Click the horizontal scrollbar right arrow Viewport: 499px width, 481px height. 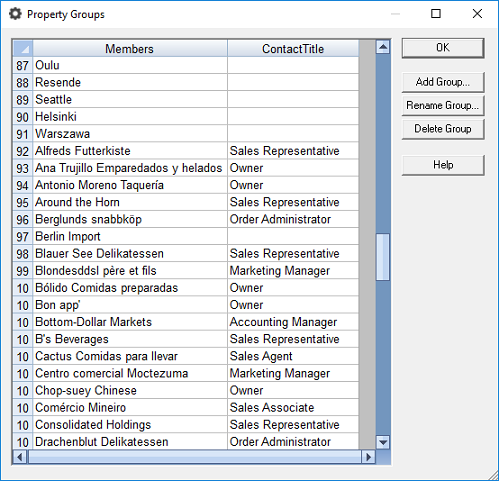point(368,457)
